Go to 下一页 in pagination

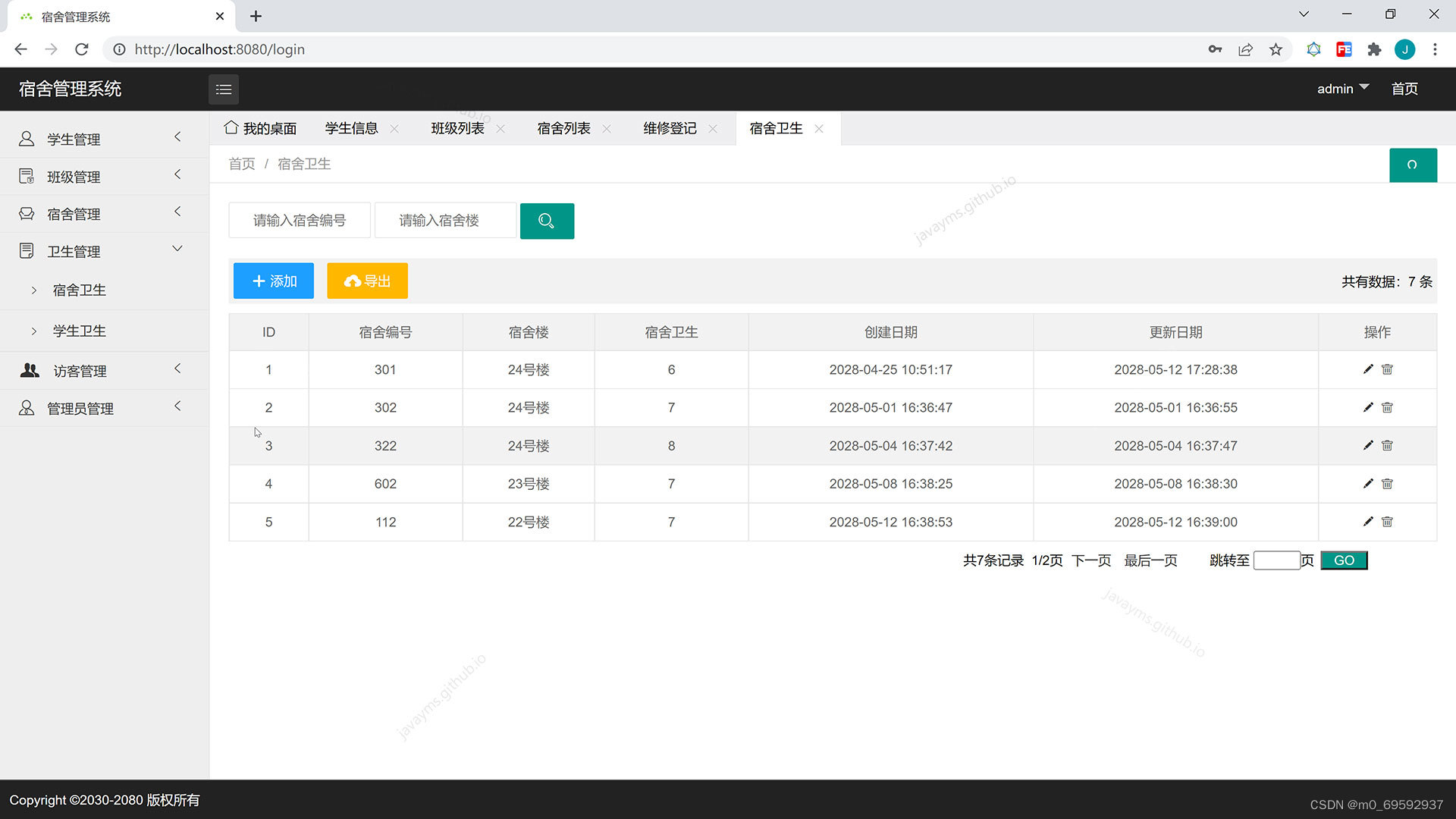(x=1090, y=560)
